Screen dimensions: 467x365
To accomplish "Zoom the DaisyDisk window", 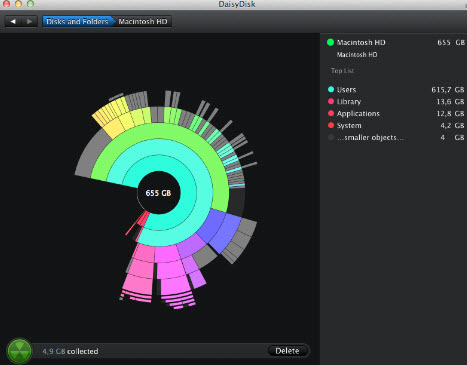I will tap(31, 4).
